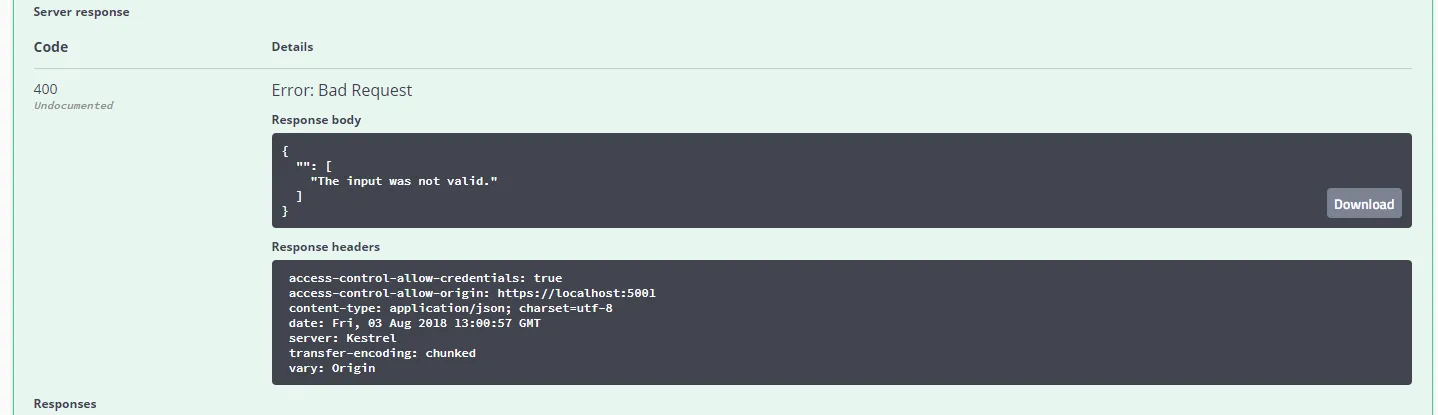
Task: Click the Code column header
Action: 51,47
